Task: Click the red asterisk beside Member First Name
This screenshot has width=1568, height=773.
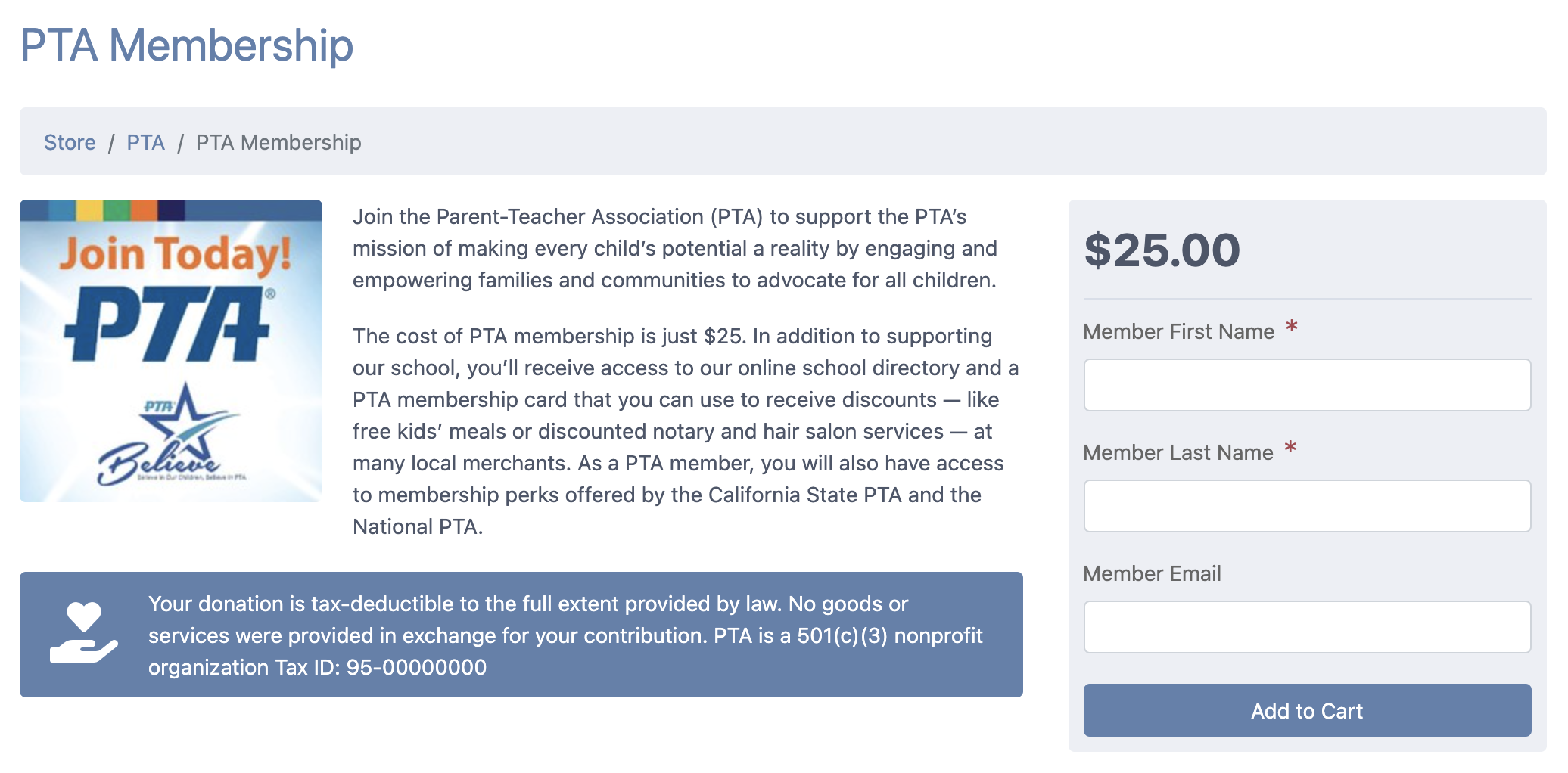Action: pos(1292,328)
